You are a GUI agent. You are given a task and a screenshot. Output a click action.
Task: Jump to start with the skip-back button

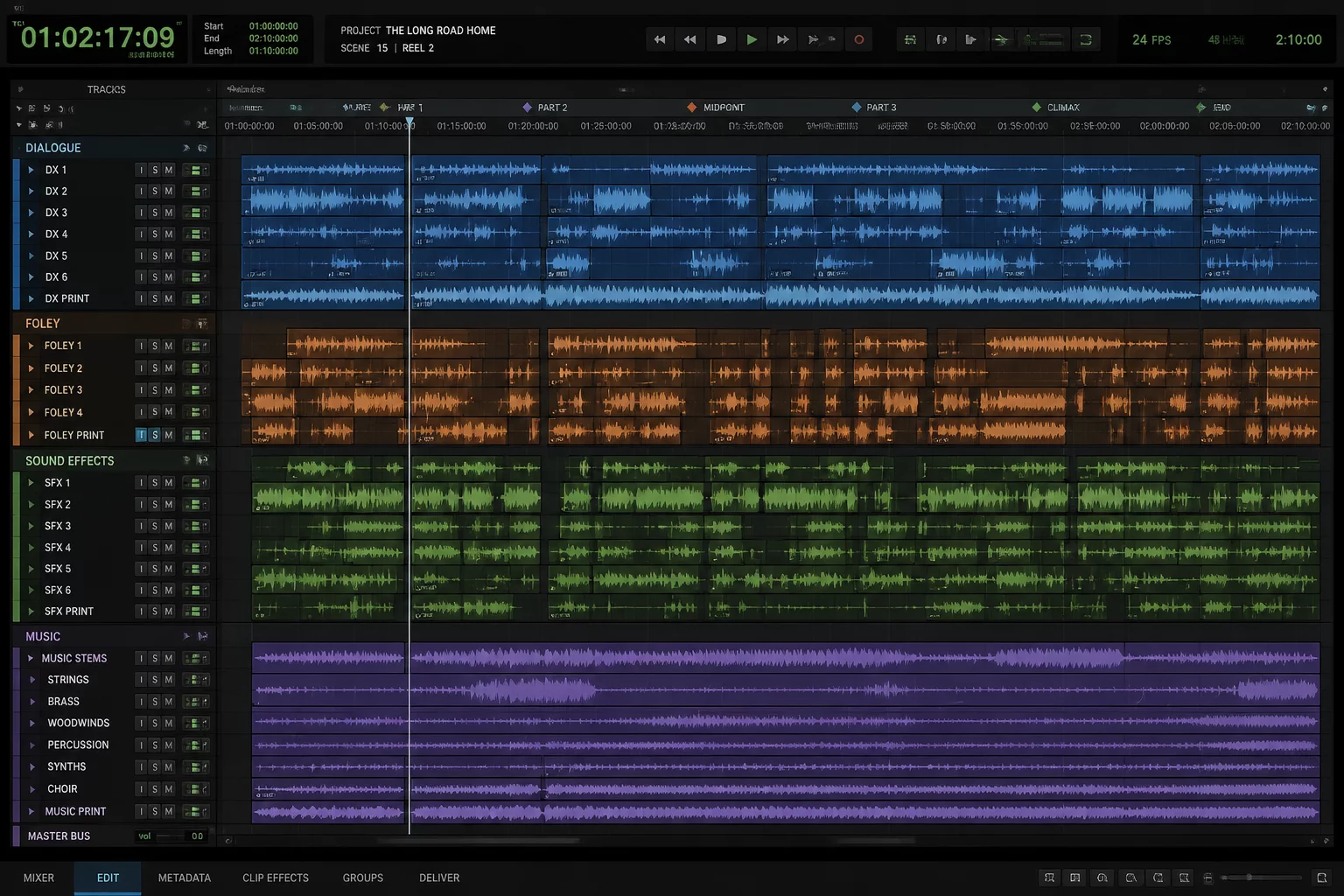tap(660, 39)
